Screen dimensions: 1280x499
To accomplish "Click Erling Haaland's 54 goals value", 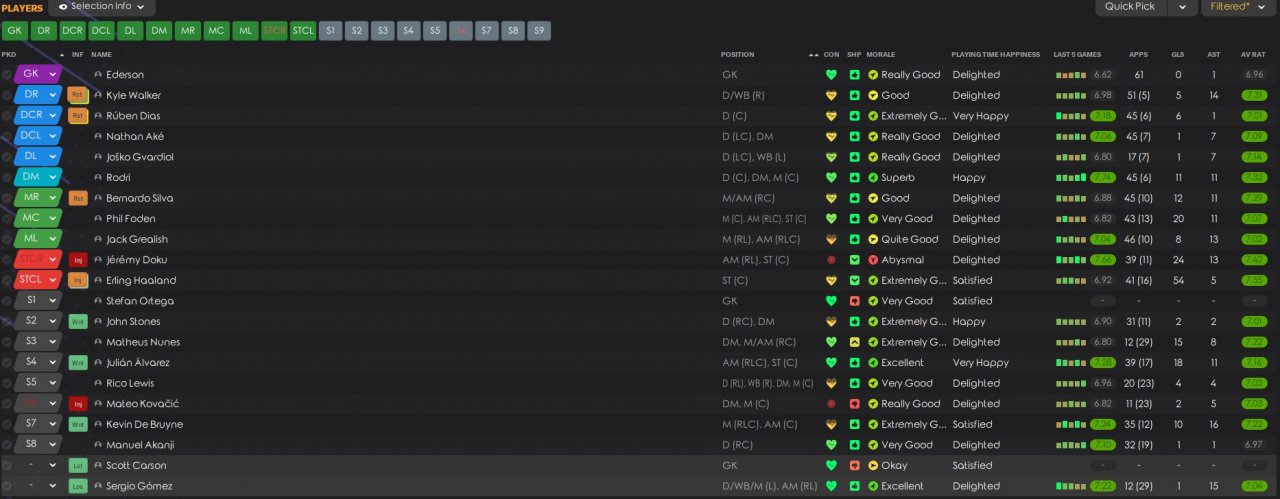I will tap(1178, 280).
